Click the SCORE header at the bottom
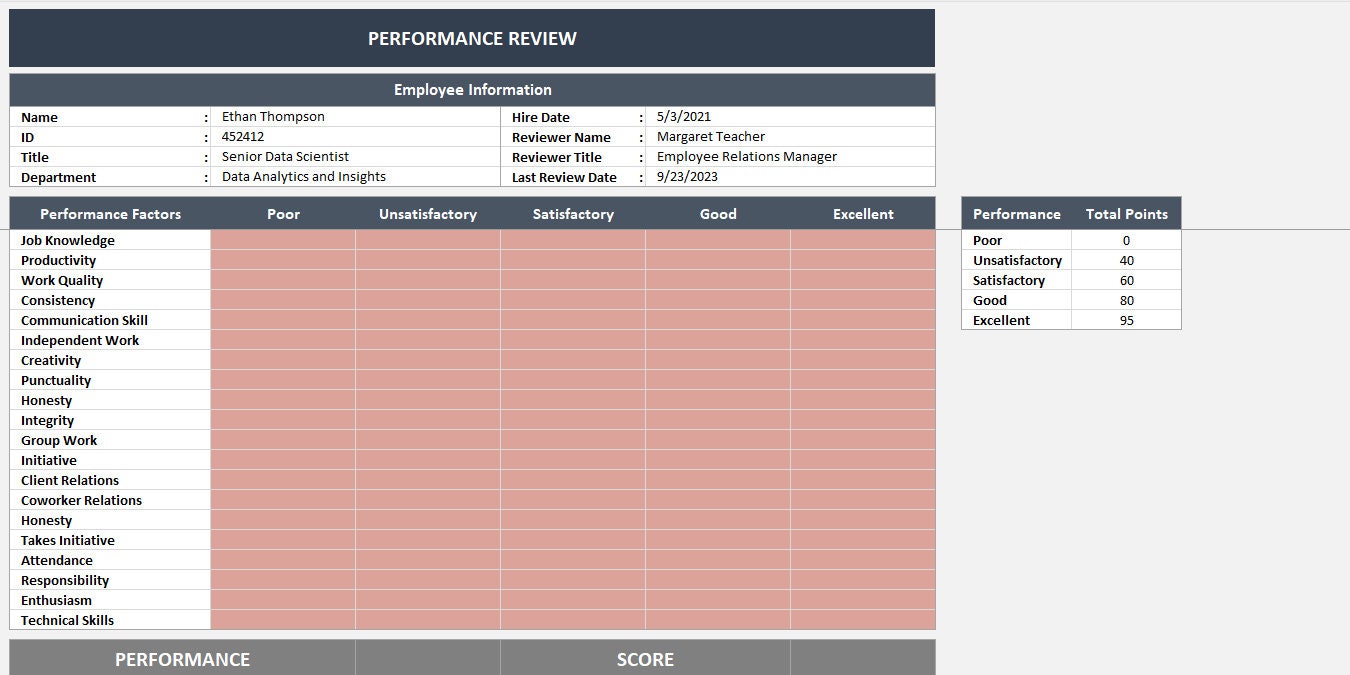 [x=645, y=659]
